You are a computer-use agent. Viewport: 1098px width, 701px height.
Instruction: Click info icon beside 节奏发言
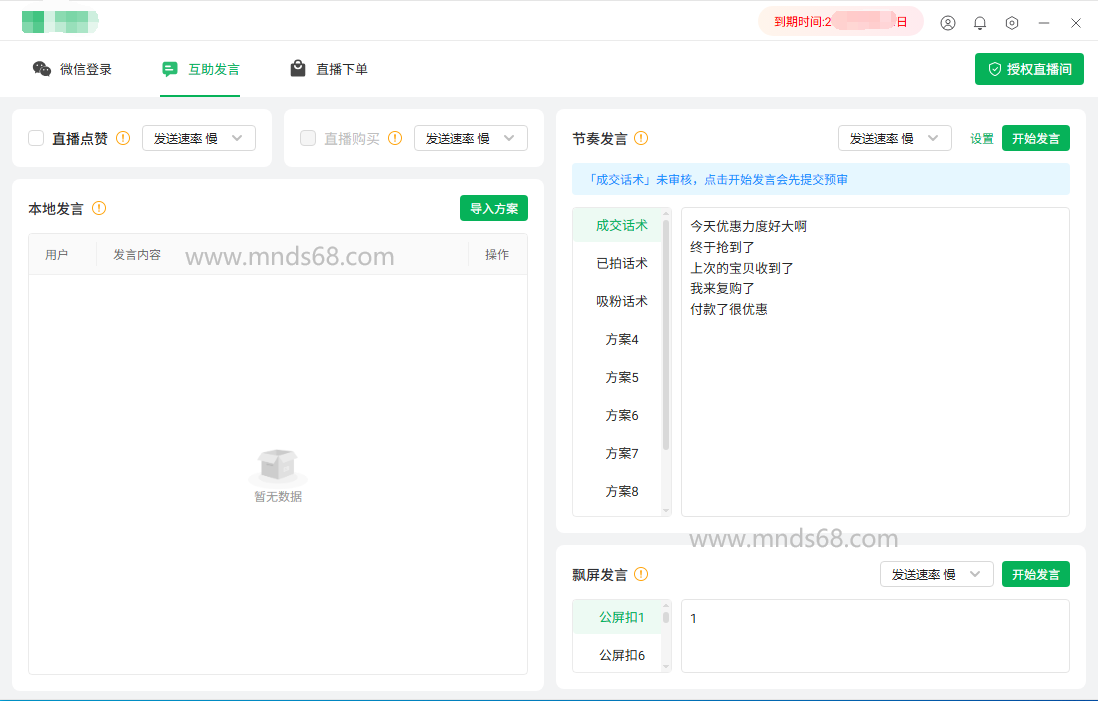pos(641,138)
